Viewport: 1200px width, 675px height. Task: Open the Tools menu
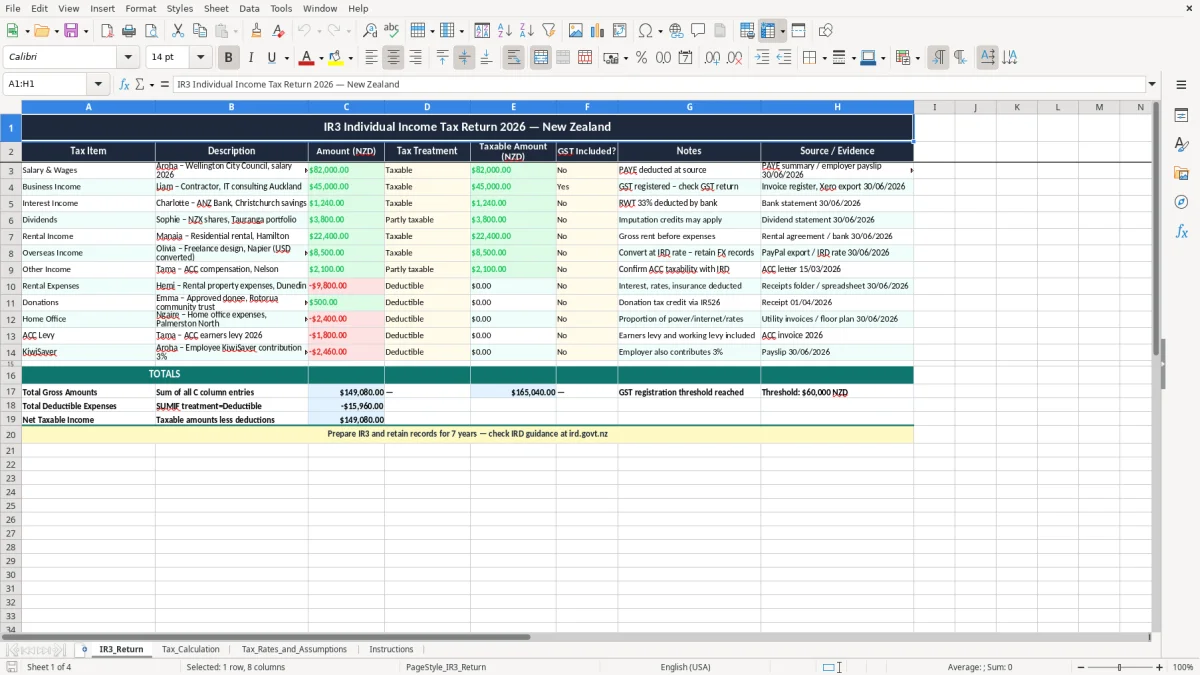pyautogui.click(x=281, y=8)
